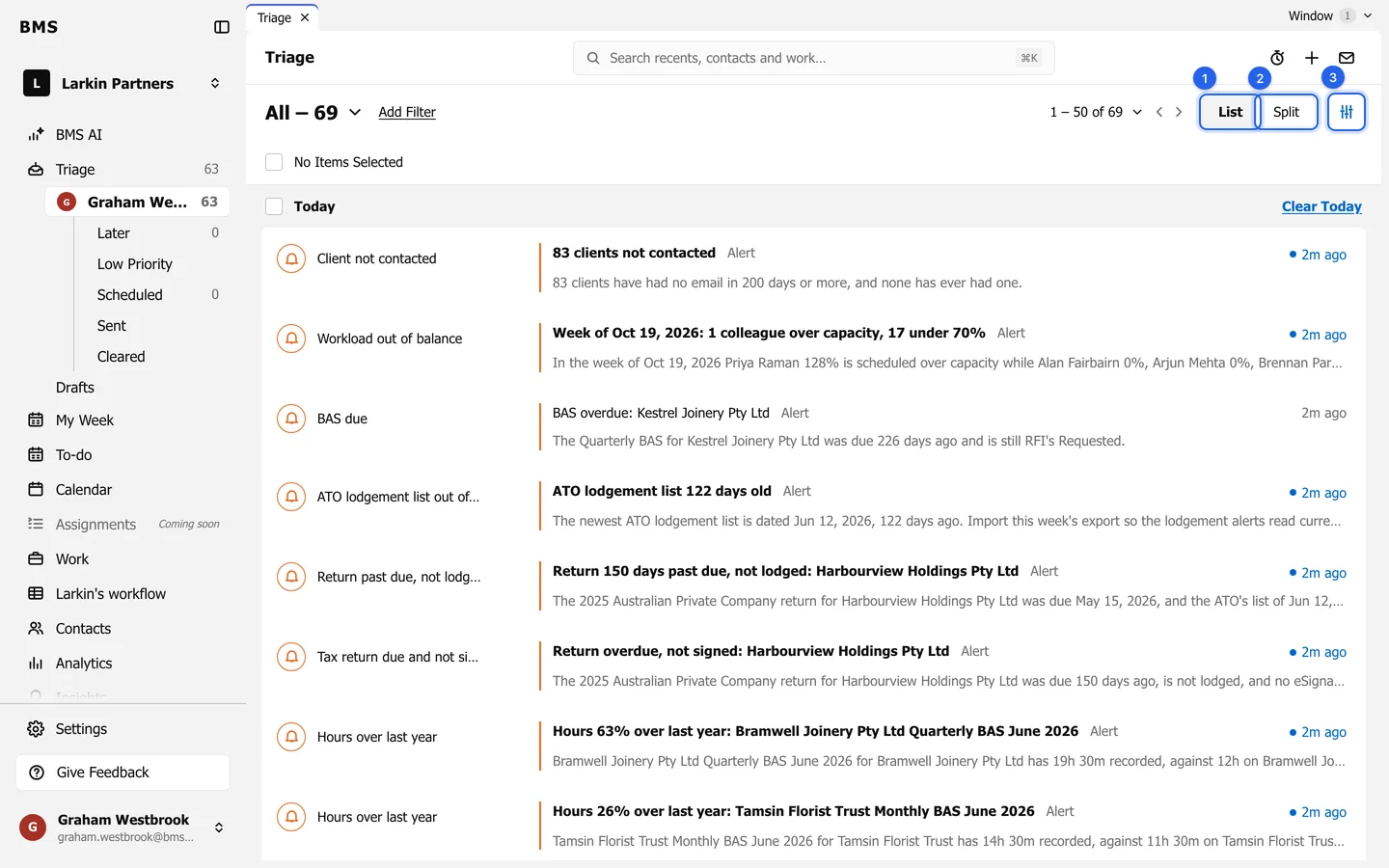The width and height of the screenshot is (1389, 868).
Task: Open BAS overdue: Kestrel Joinery alert
Action: (x=812, y=426)
